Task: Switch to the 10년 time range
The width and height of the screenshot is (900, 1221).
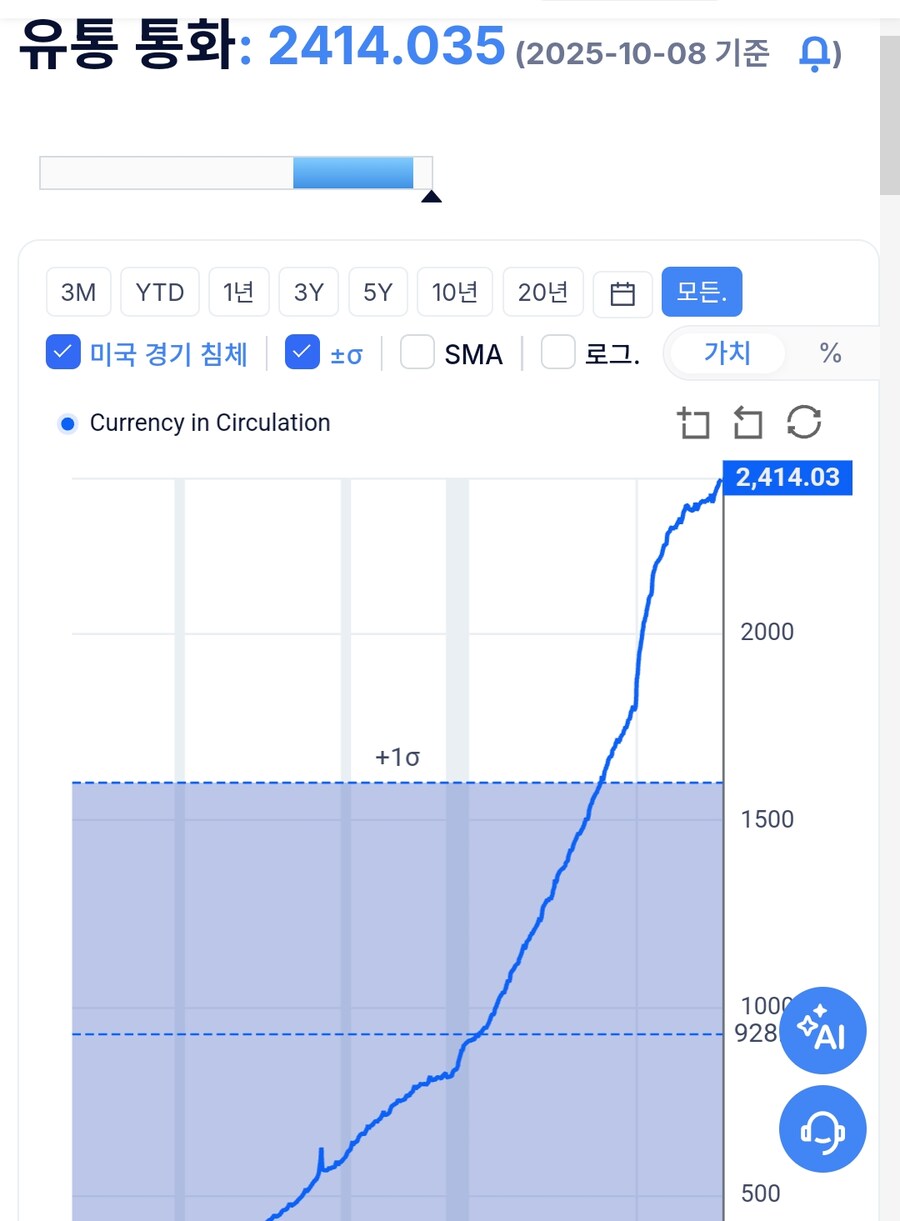Action: [455, 293]
